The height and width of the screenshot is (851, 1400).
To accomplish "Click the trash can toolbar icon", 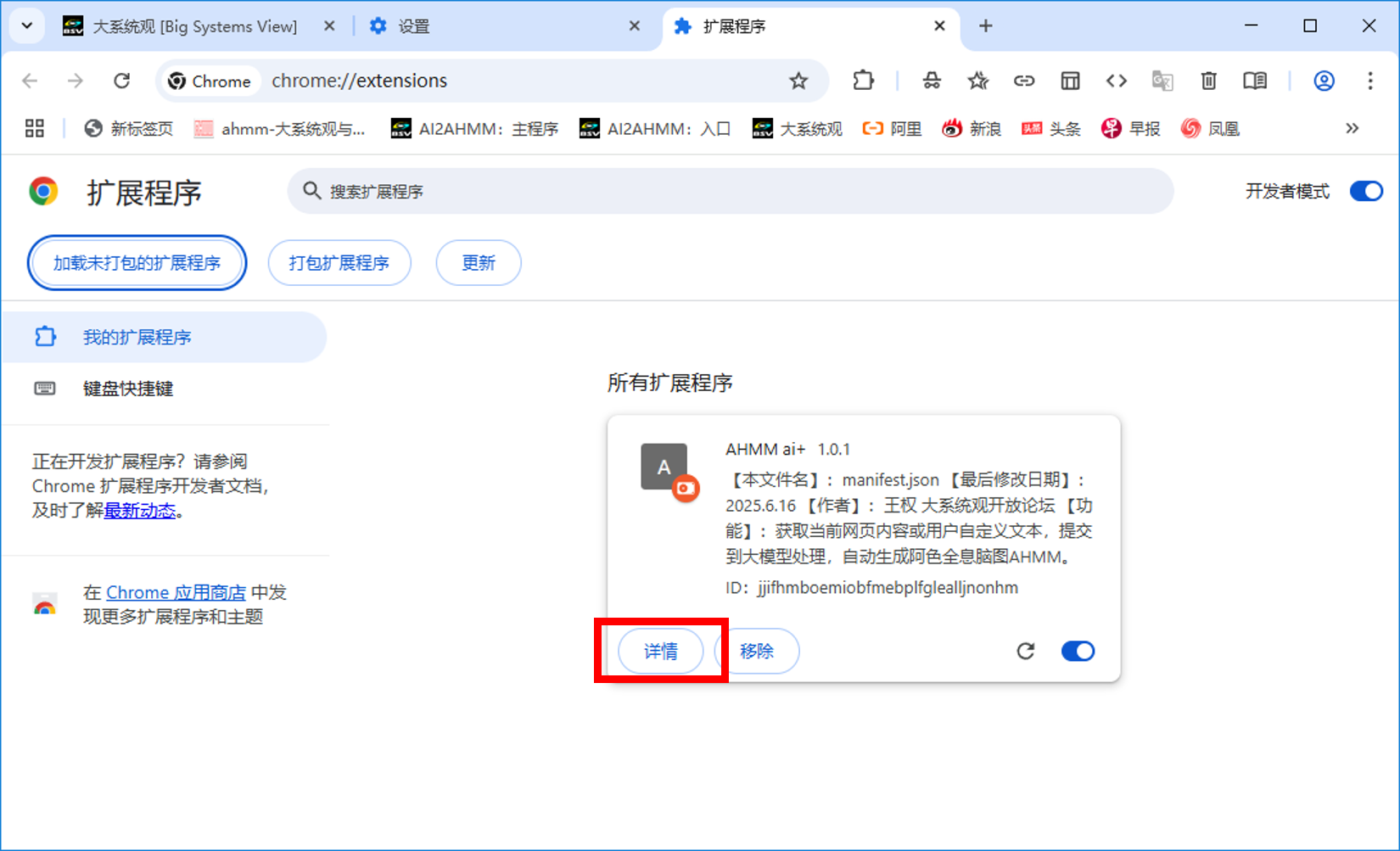I will point(1209,81).
